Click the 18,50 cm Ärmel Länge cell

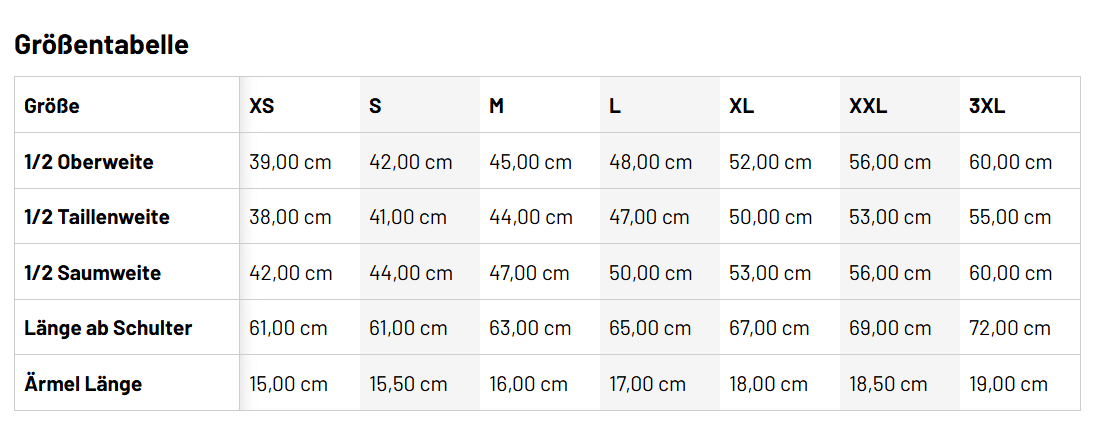[889, 384]
